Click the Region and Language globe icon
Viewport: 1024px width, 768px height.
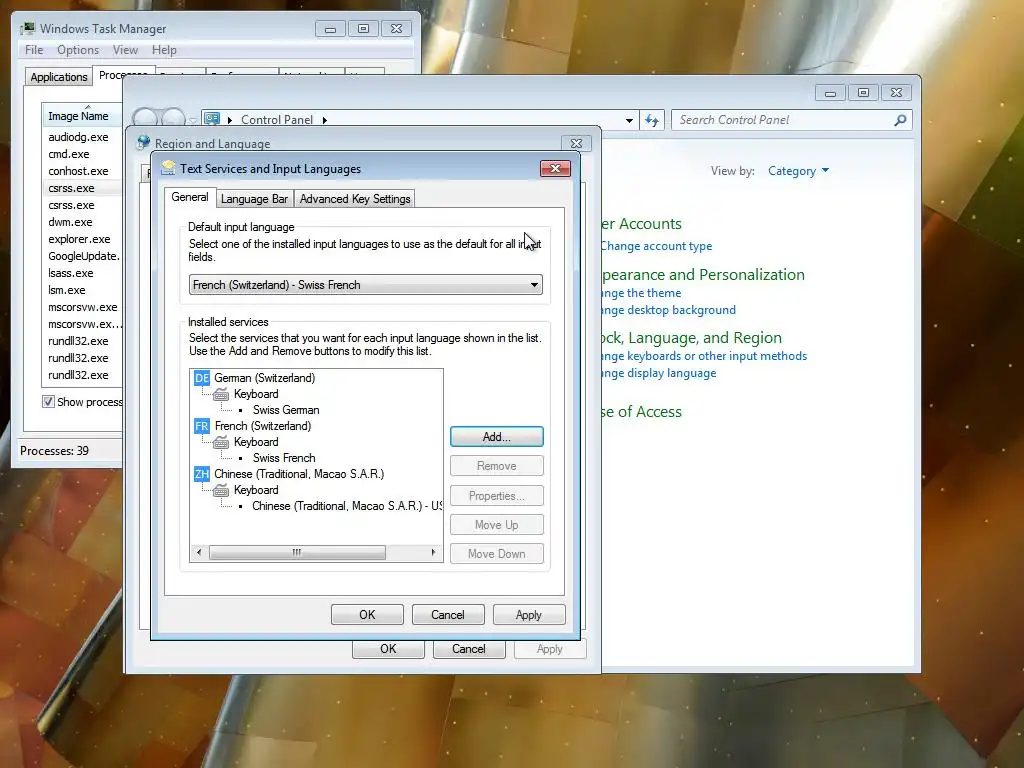[143, 143]
